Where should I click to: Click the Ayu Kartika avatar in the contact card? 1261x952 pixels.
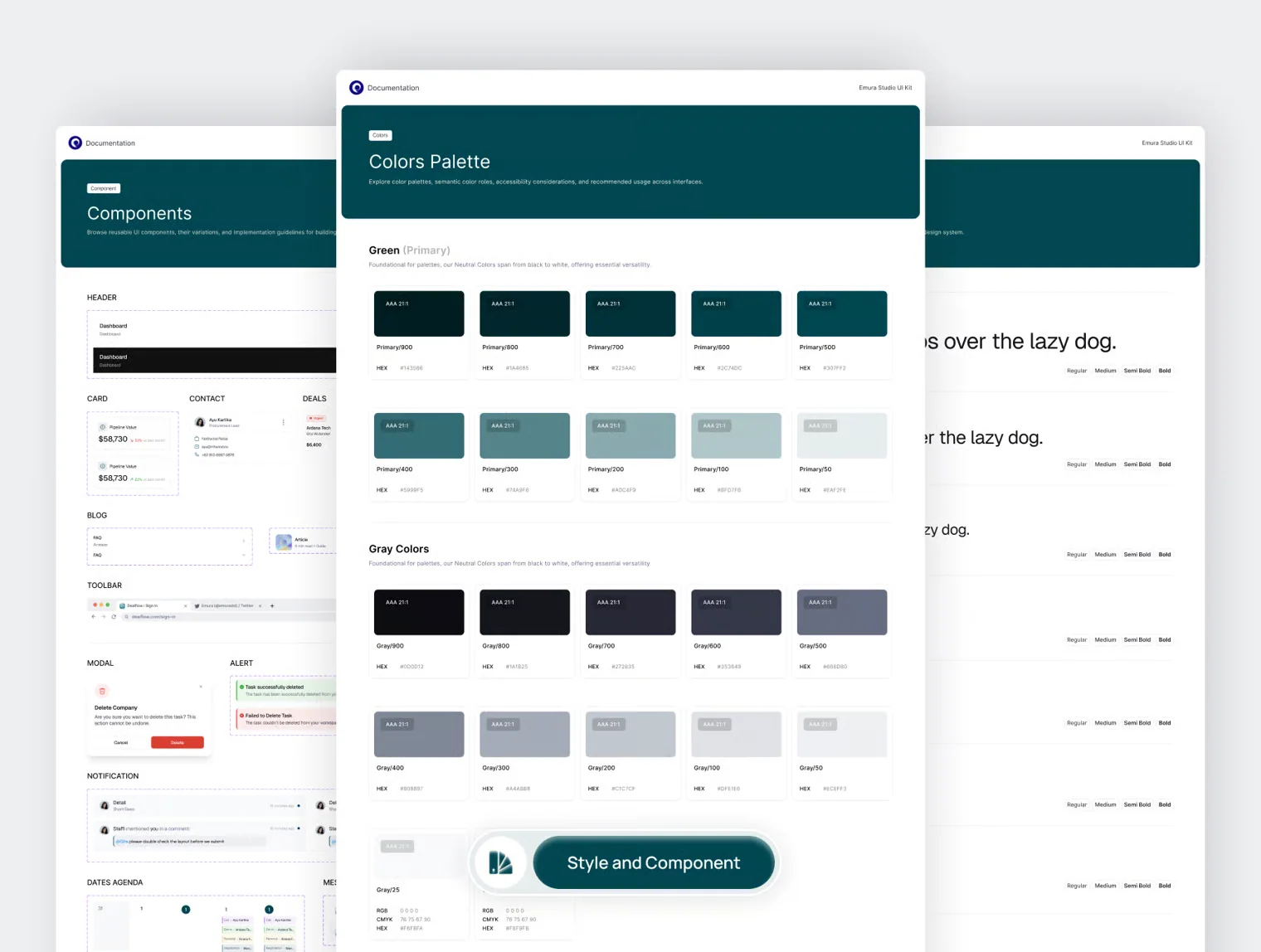(x=200, y=422)
